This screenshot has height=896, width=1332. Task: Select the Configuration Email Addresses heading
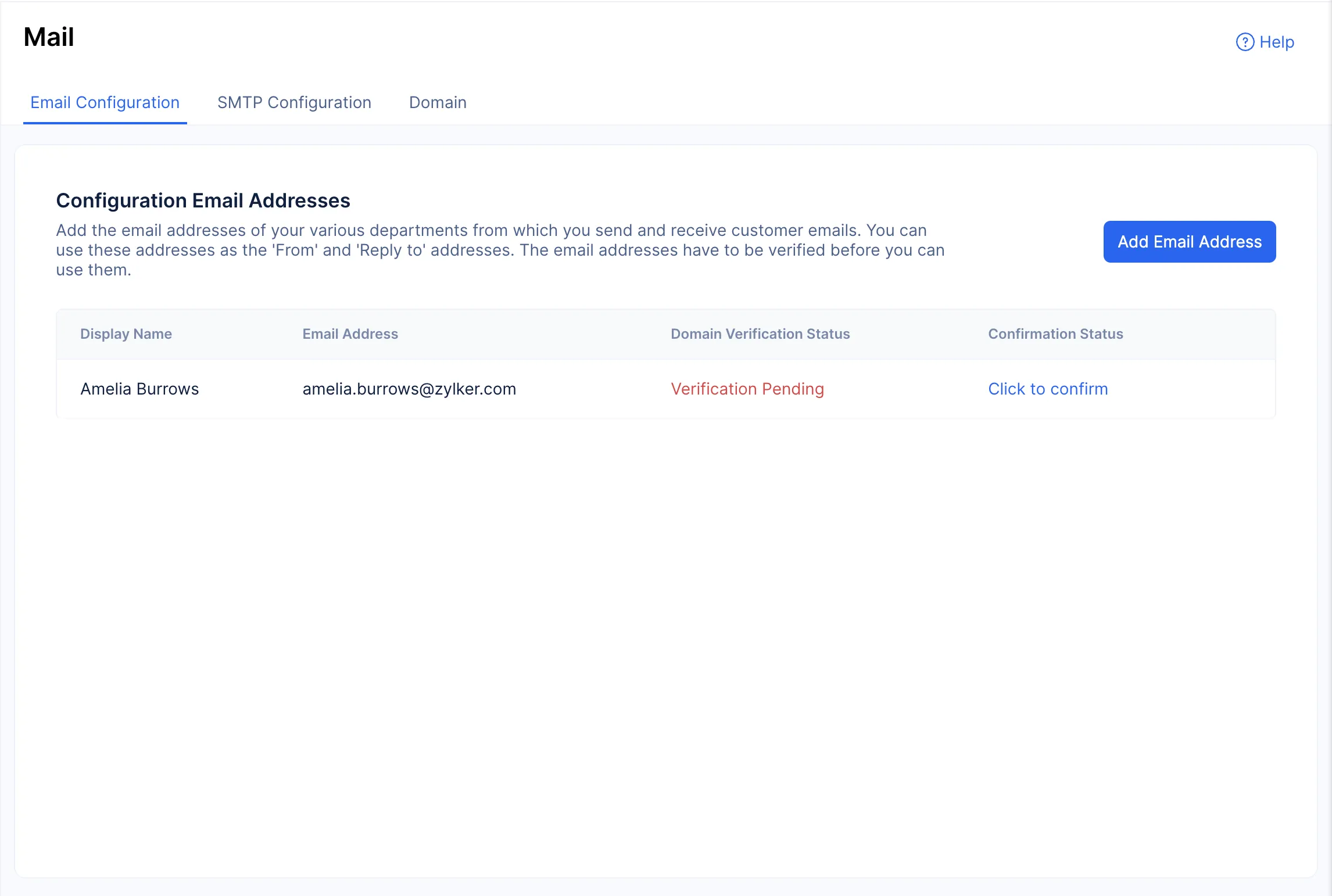[x=203, y=200]
